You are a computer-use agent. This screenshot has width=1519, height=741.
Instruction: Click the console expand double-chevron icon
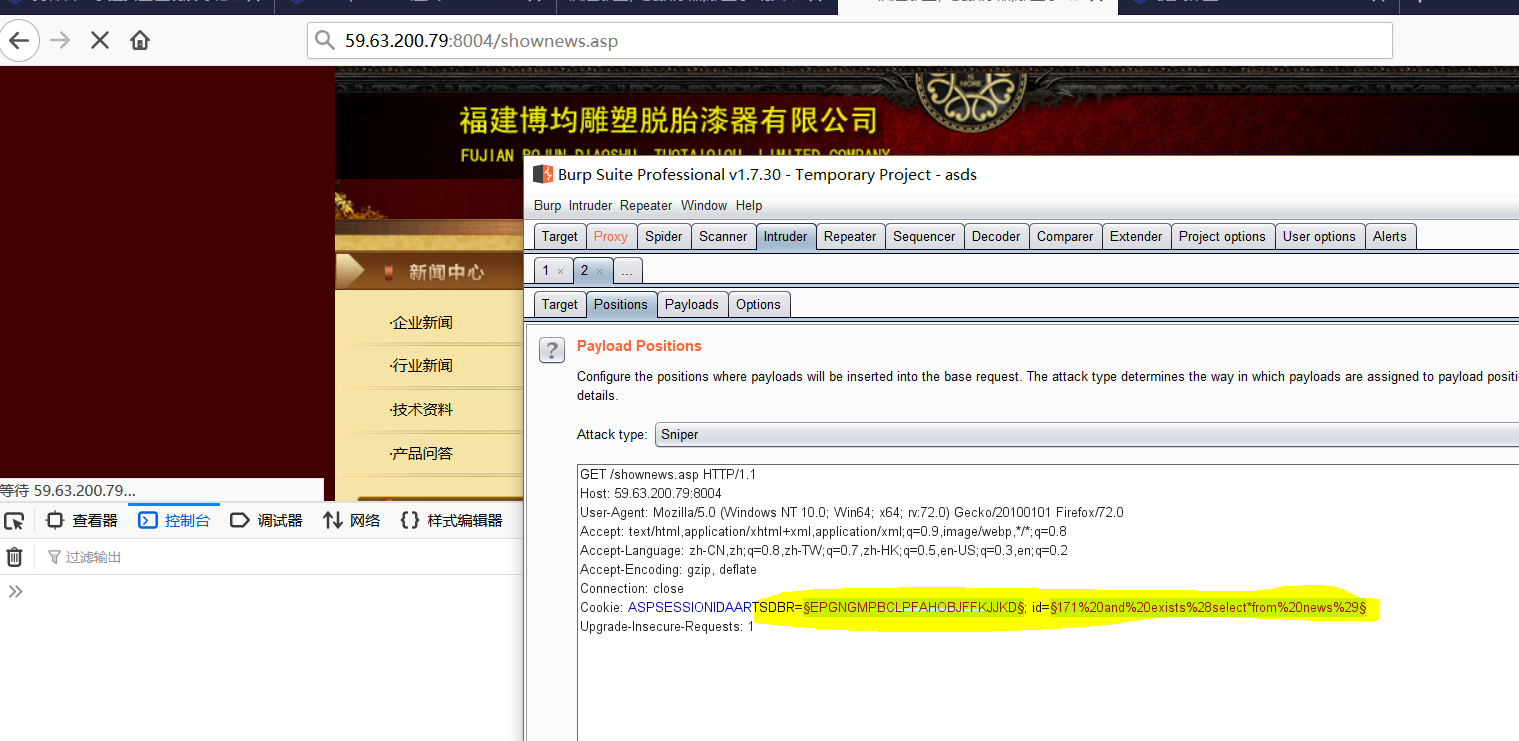(x=15, y=591)
